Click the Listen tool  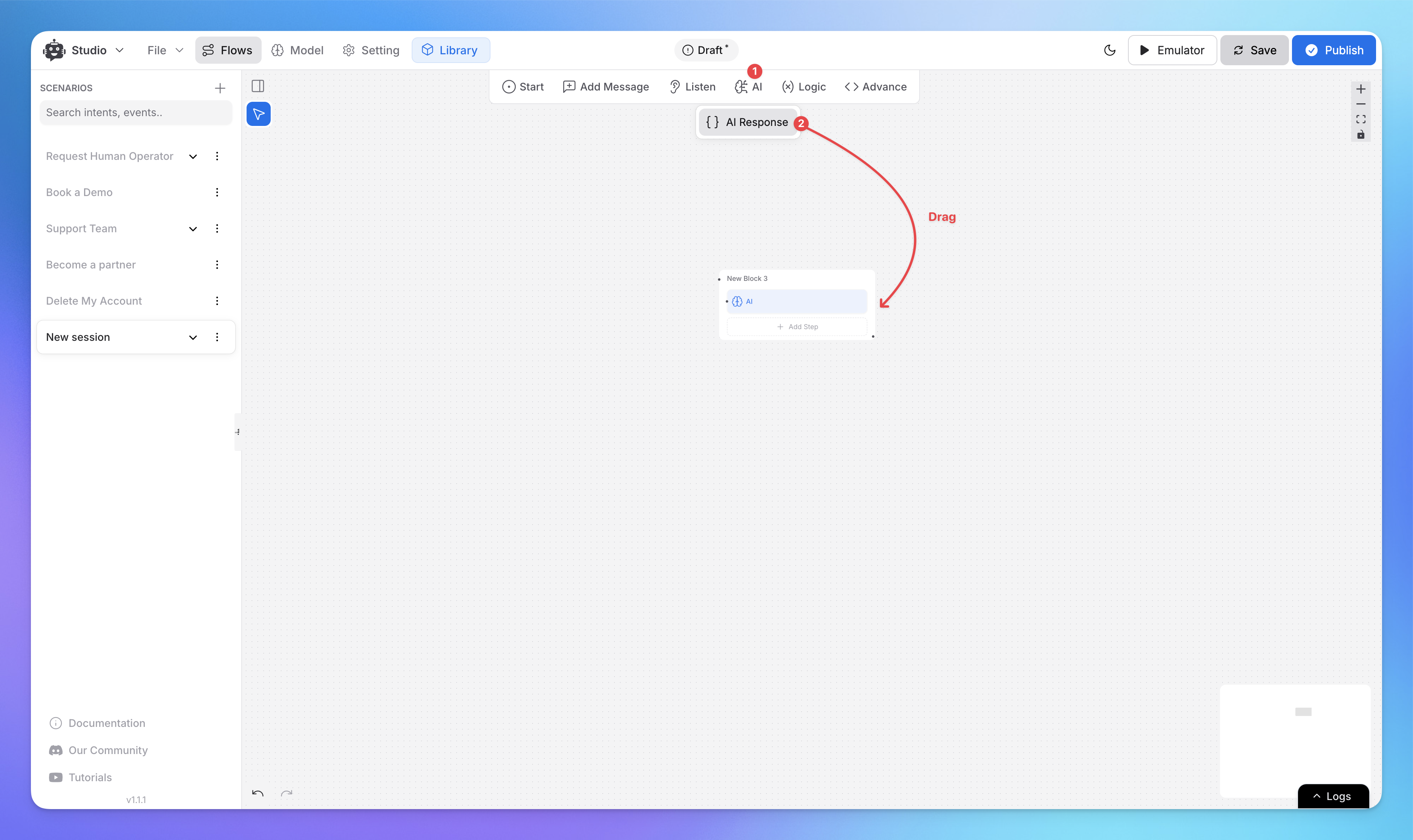coord(692,87)
